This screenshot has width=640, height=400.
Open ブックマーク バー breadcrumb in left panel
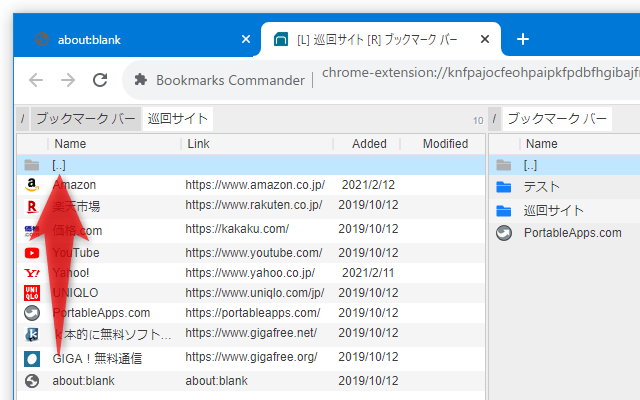pyautogui.click(x=86, y=119)
